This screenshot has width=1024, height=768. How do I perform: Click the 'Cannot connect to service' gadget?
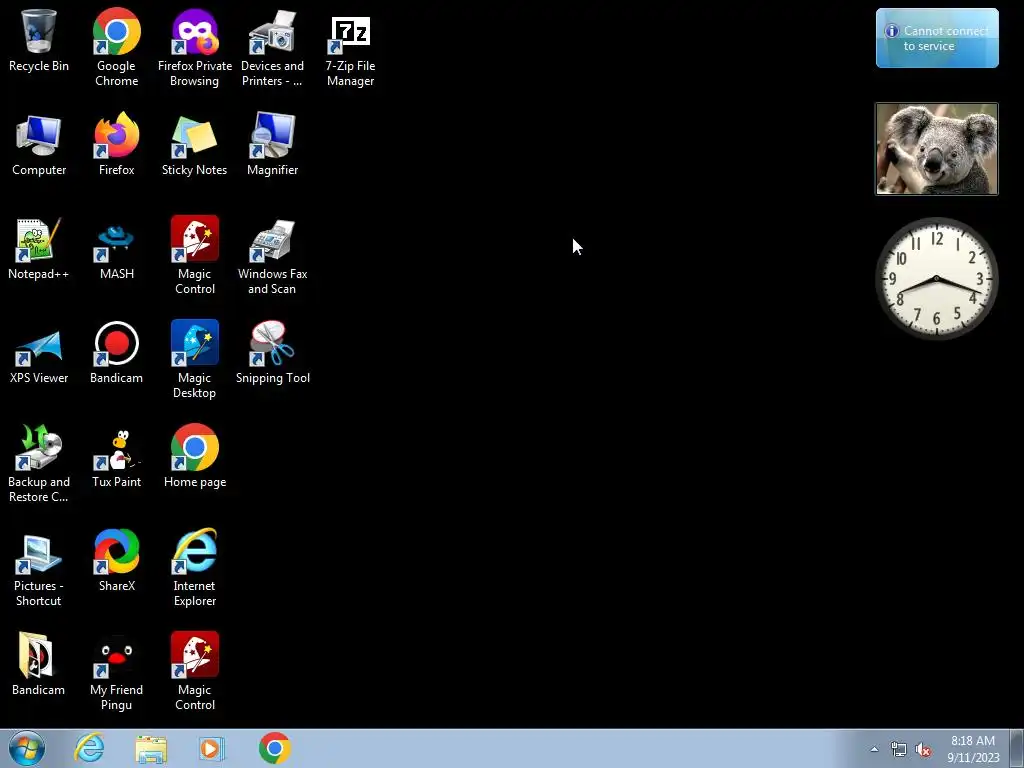937,38
